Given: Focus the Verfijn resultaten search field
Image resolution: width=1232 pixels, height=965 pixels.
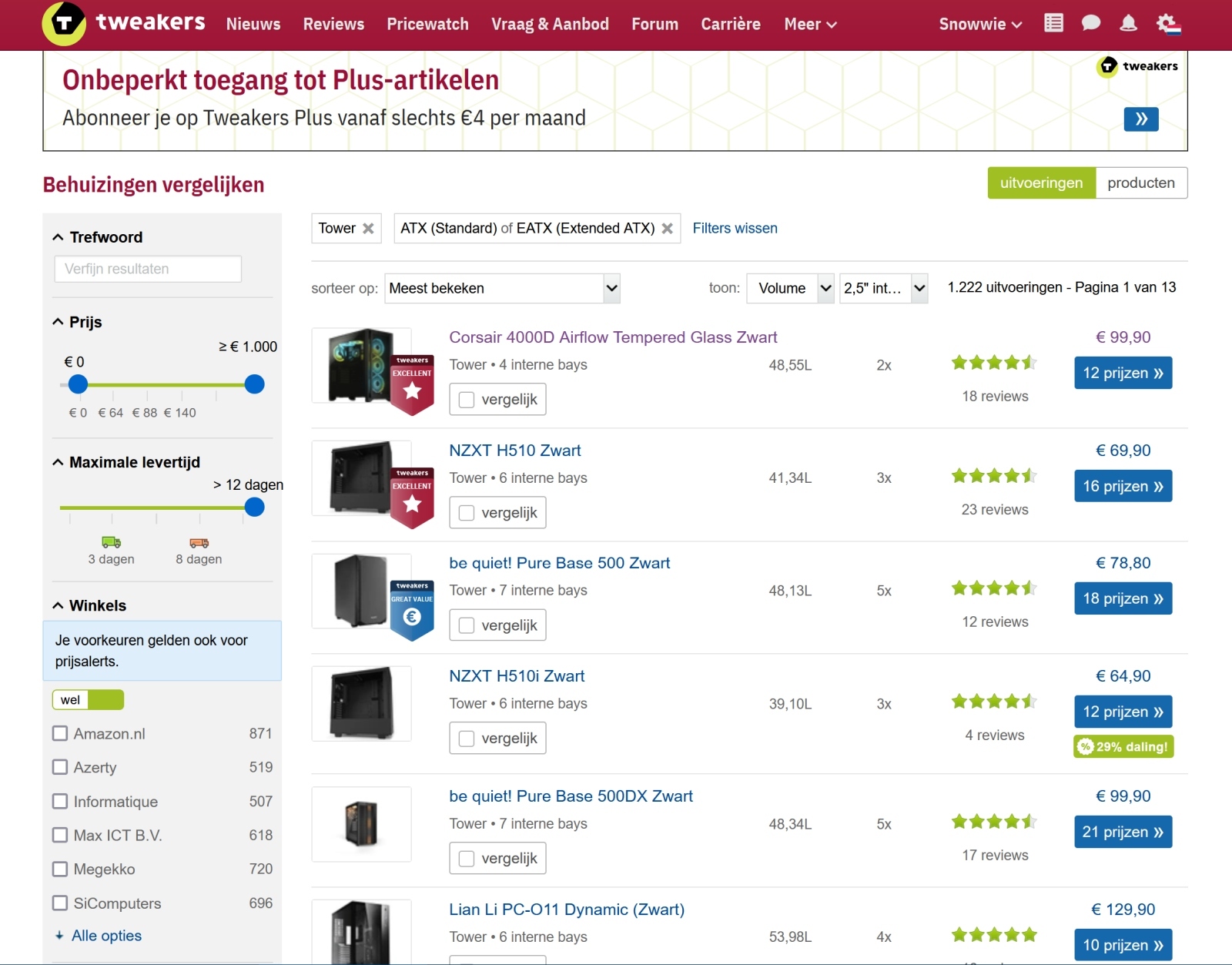Looking at the screenshot, I should tap(148, 269).
